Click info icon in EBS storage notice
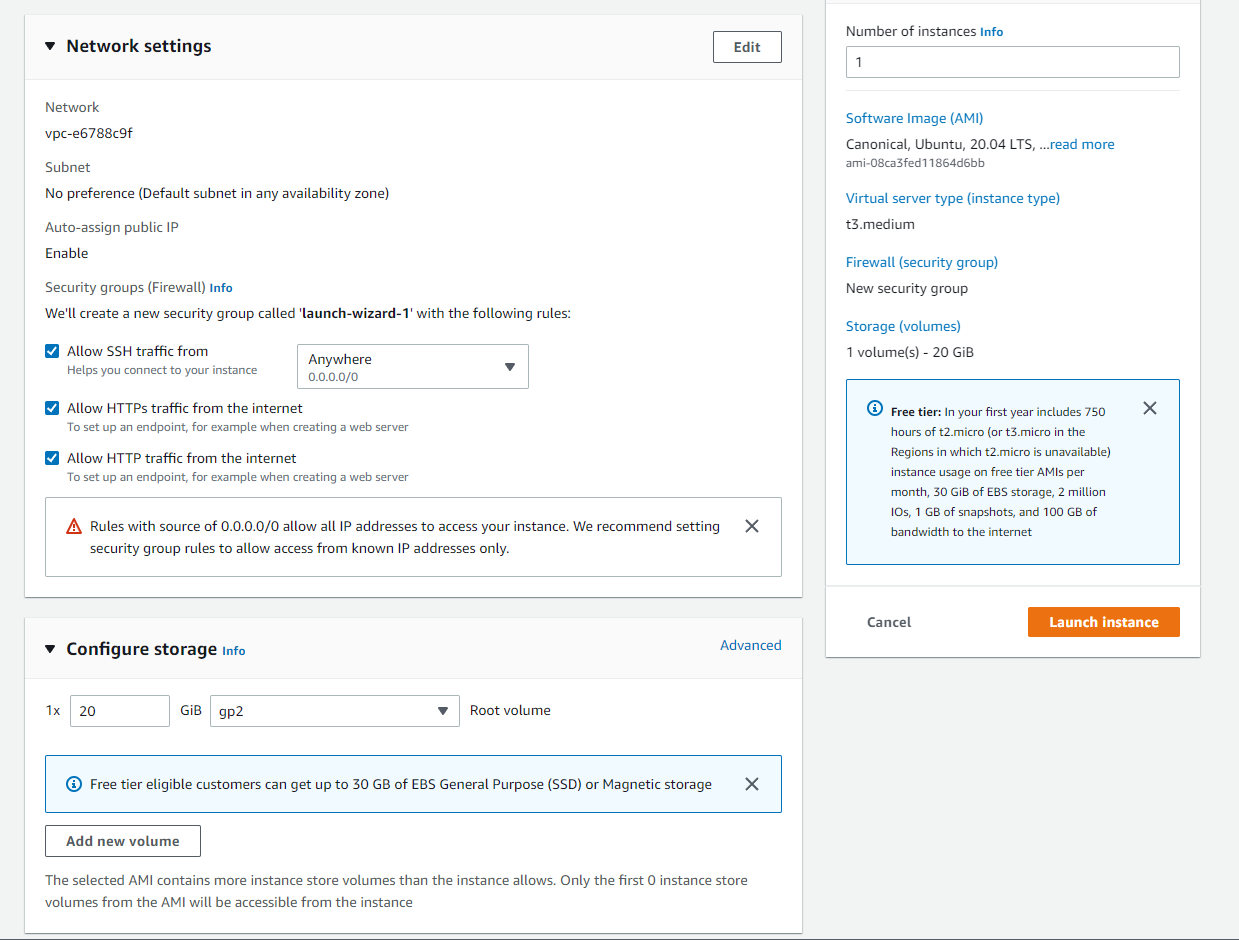Image resolution: width=1239 pixels, height=940 pixels. pyautogui.click(x=73, y=784)
